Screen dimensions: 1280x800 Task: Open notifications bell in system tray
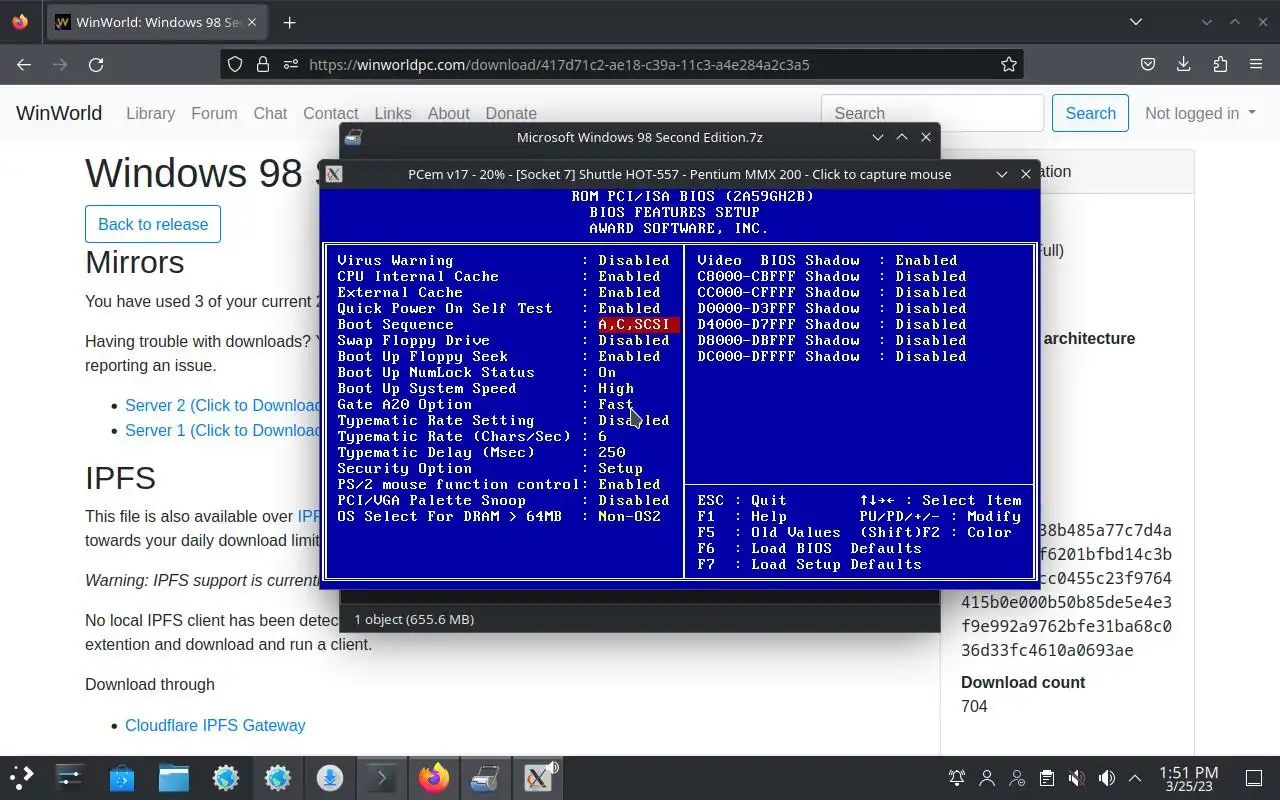coord(957,778)
